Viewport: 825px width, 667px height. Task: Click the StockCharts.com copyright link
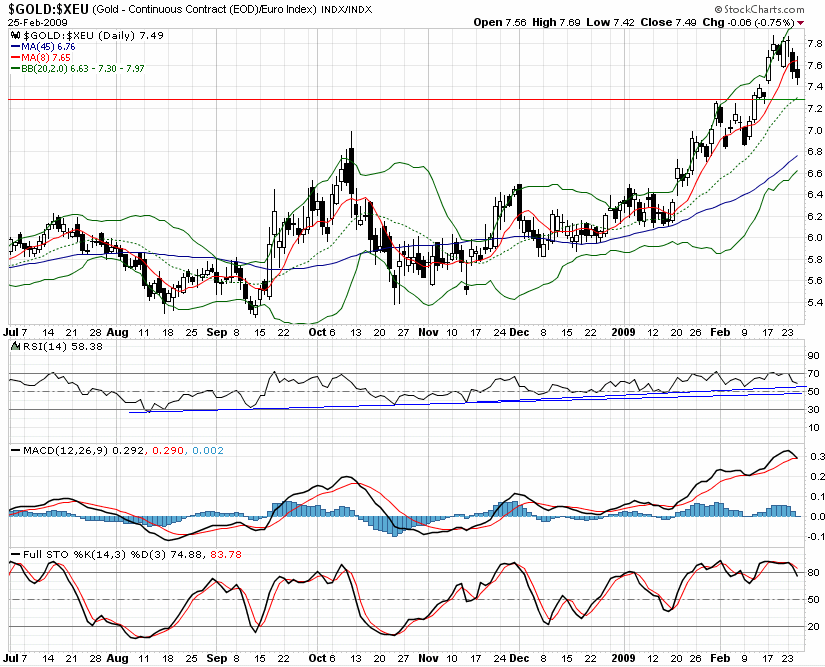click(x=759, y=9)
